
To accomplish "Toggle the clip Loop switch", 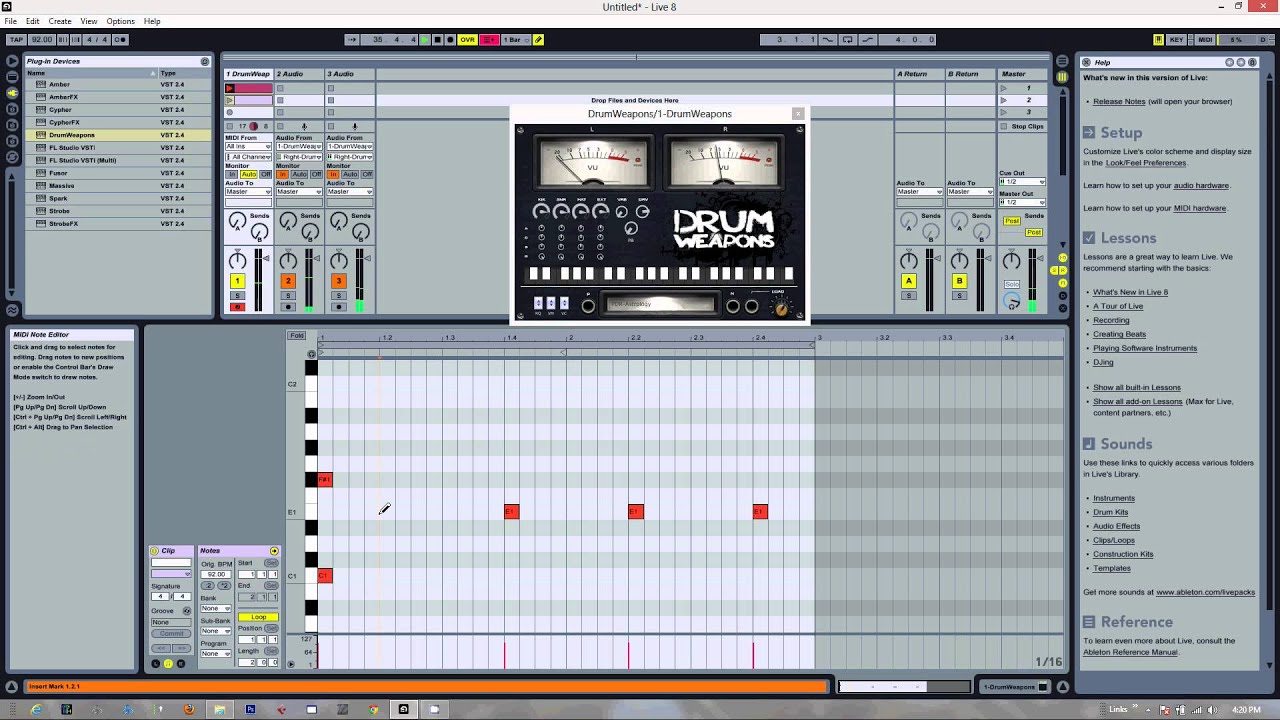I will pos(258,617).
